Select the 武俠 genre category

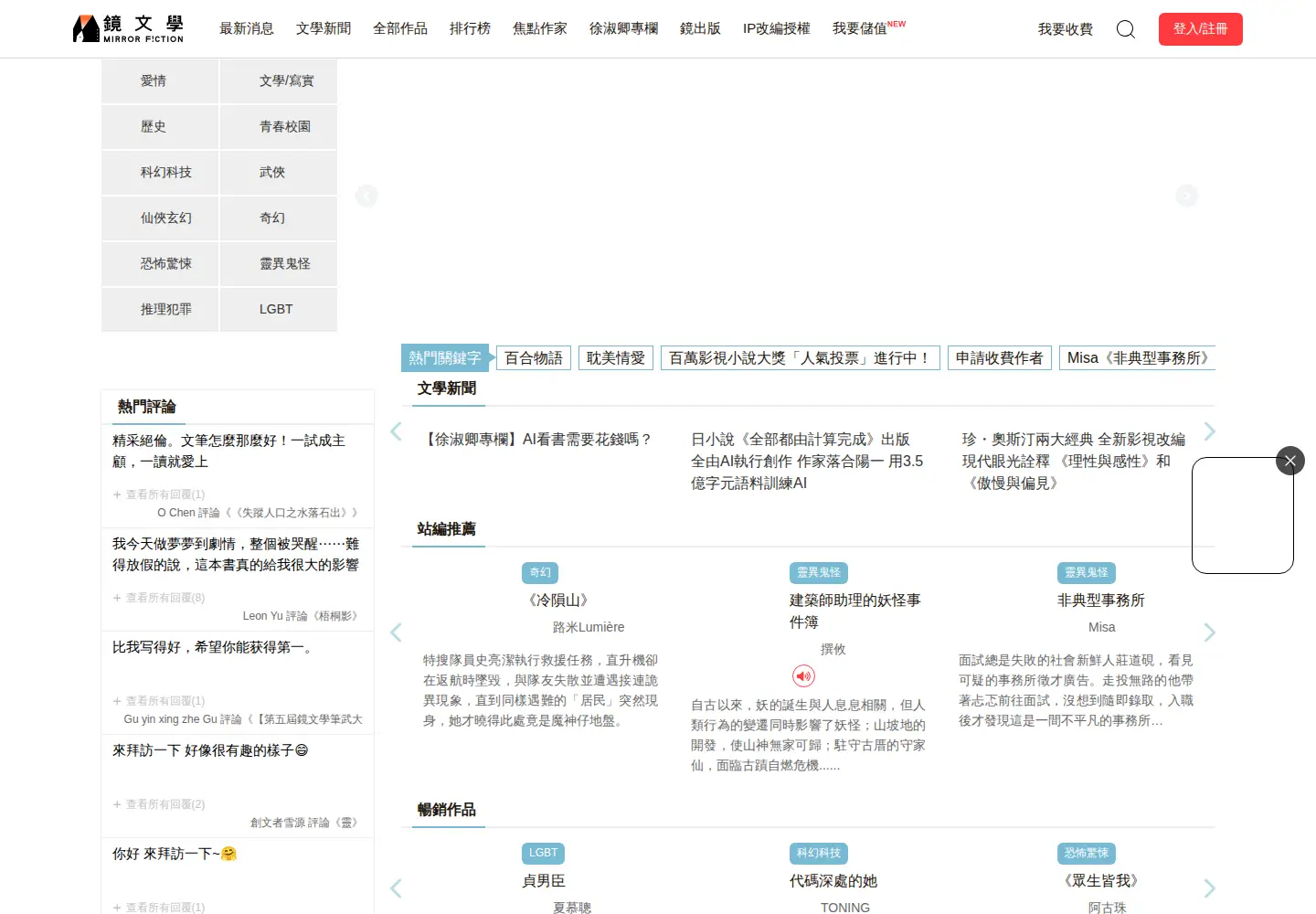279,172
